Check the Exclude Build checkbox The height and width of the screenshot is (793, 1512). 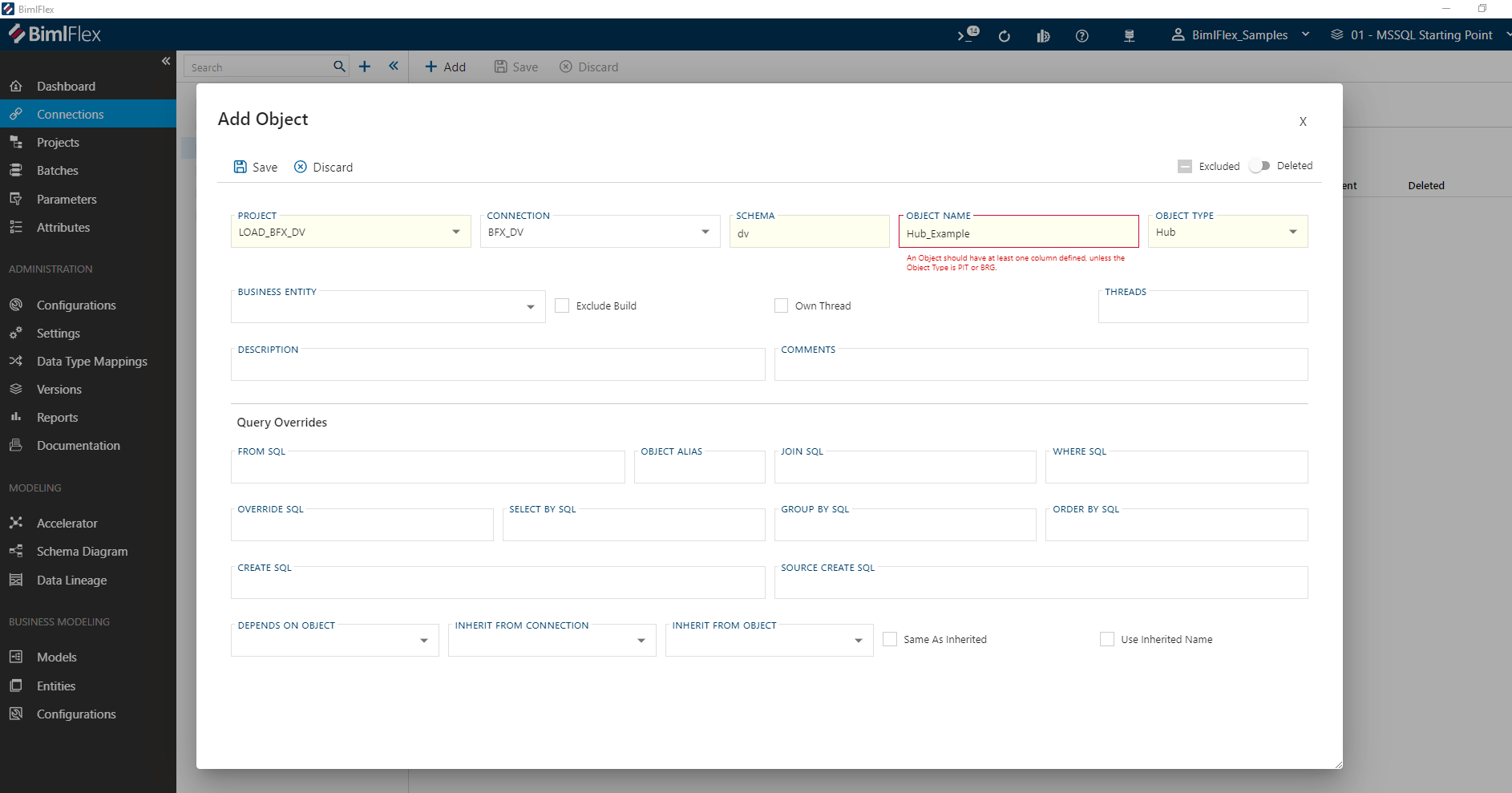[x=561, y=305]
